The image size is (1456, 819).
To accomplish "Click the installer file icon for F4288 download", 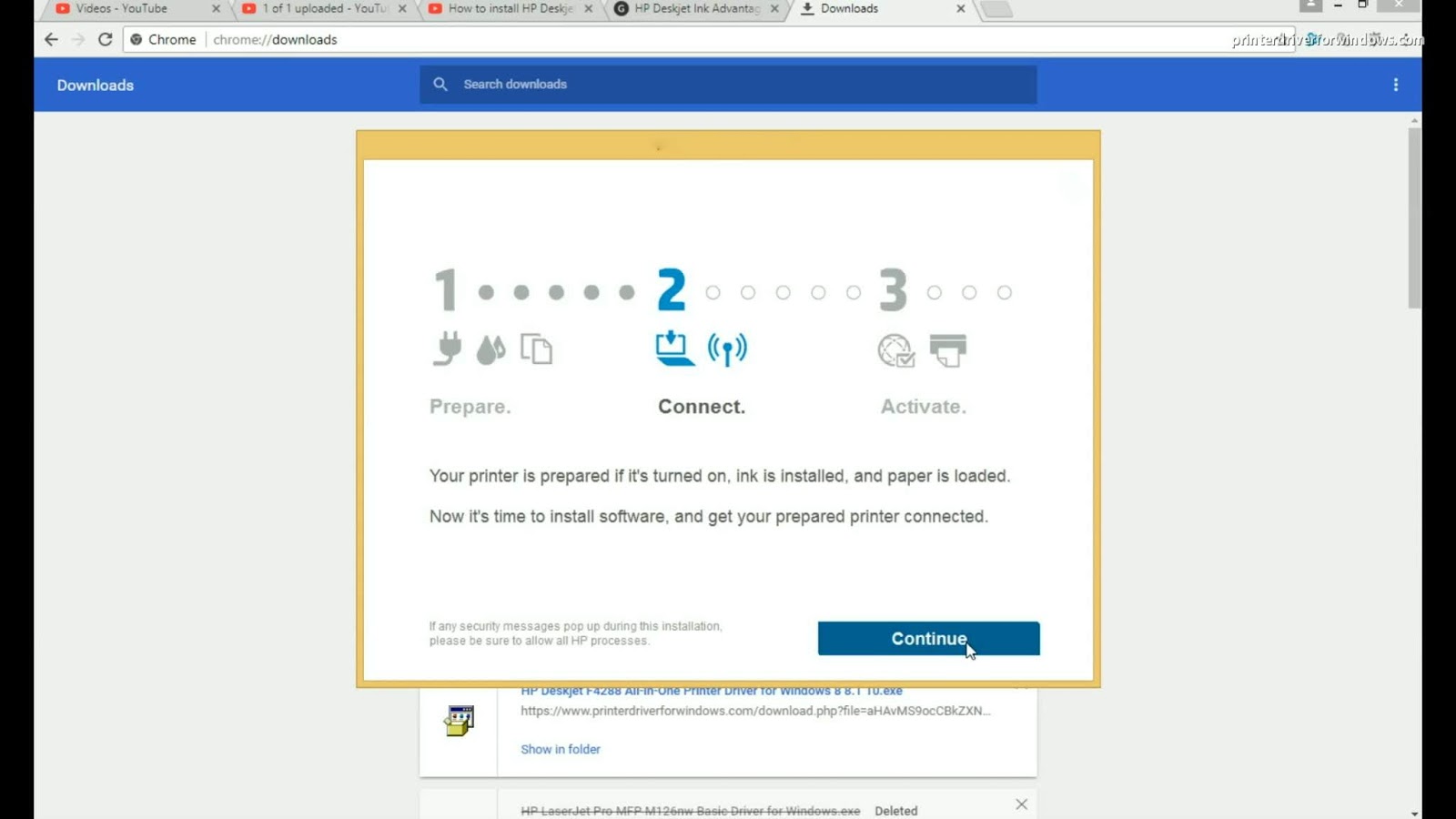I will coord(459,721).
